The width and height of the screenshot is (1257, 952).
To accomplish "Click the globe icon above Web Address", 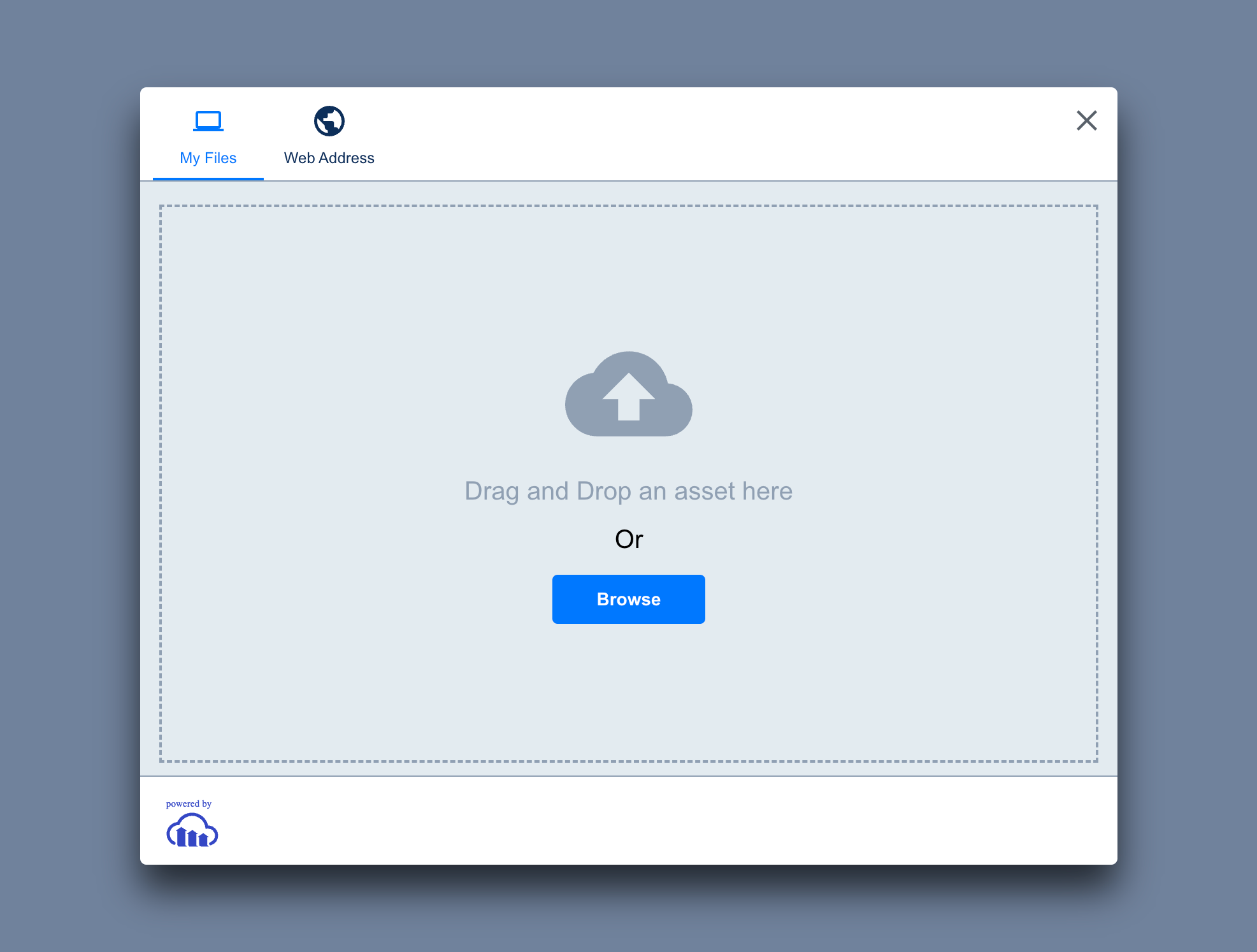I will coord(329,121).
